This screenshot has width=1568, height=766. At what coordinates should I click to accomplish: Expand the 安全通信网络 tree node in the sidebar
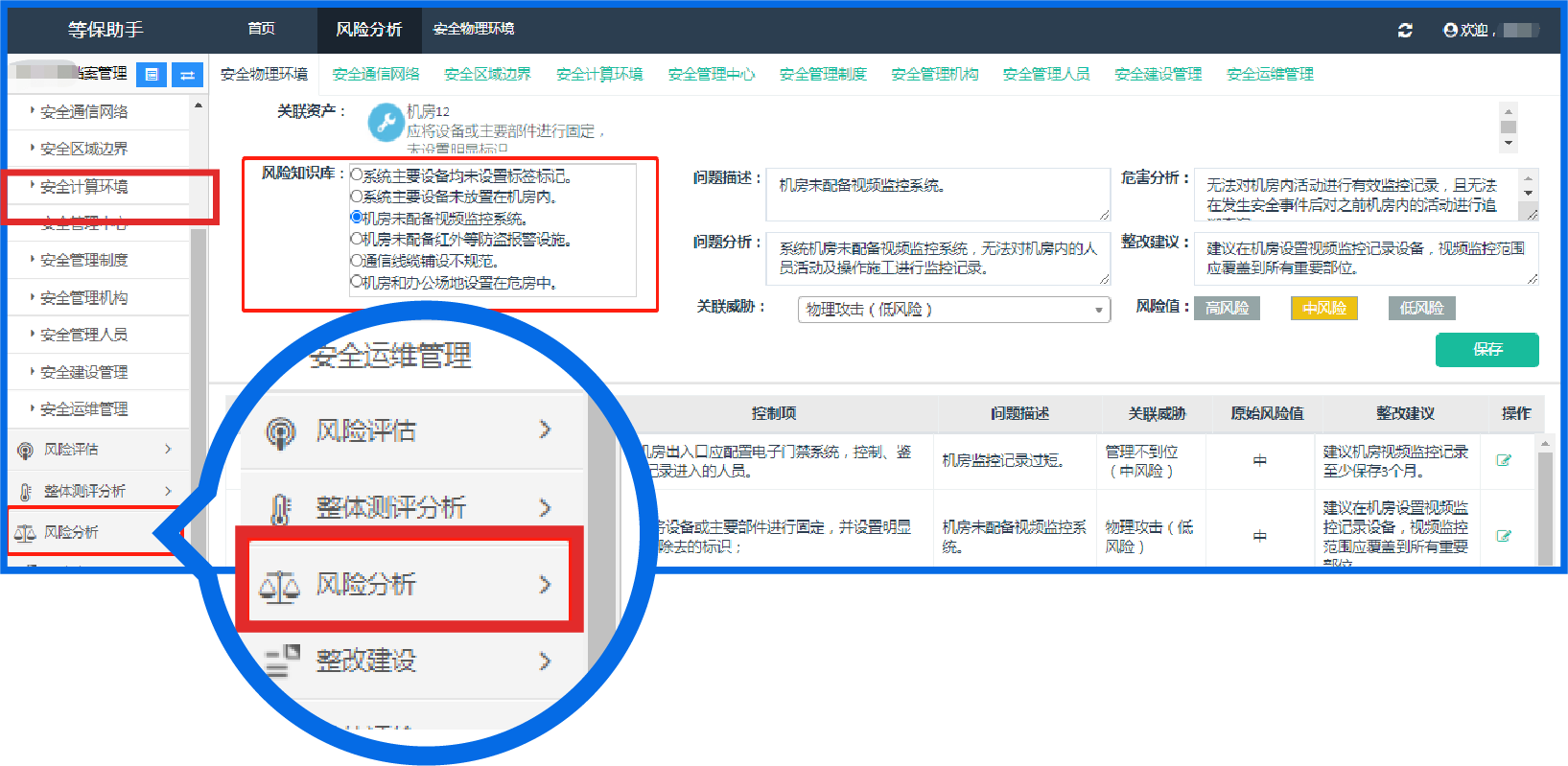33,111
